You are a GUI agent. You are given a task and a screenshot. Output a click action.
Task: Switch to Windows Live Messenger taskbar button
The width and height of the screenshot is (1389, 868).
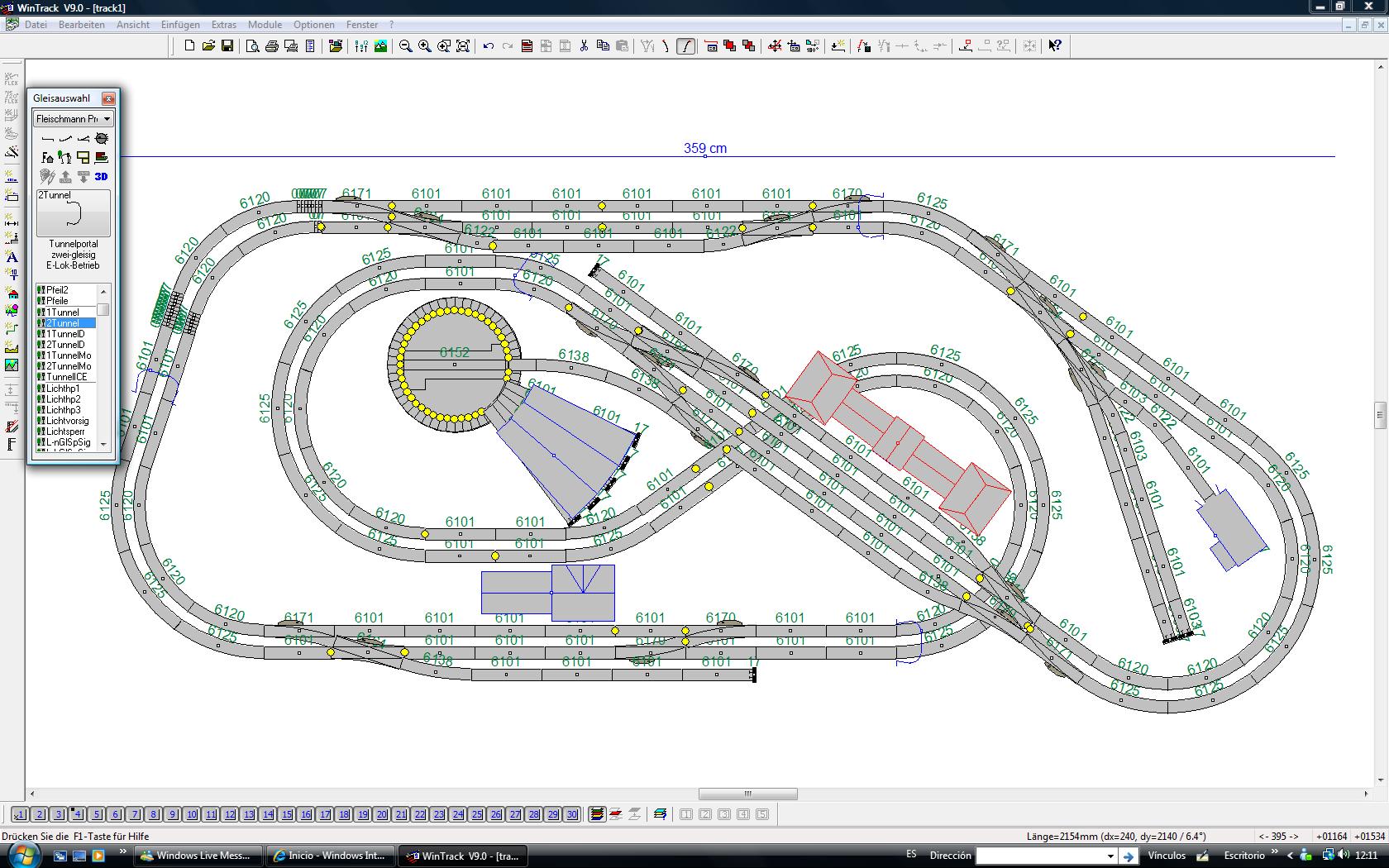click(x=198, y=856)
